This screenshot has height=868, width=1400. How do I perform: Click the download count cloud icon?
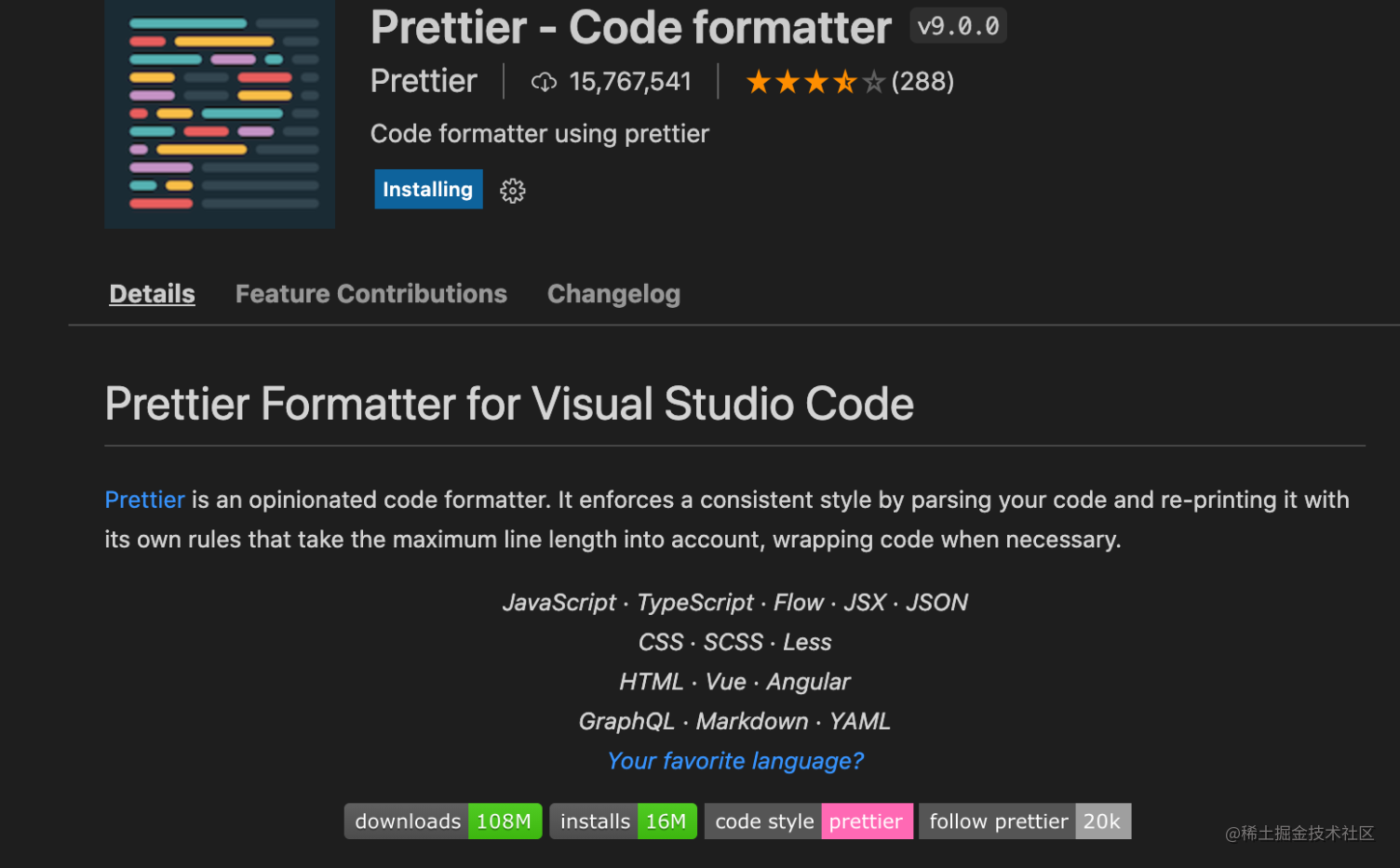[x=545, y=81]
